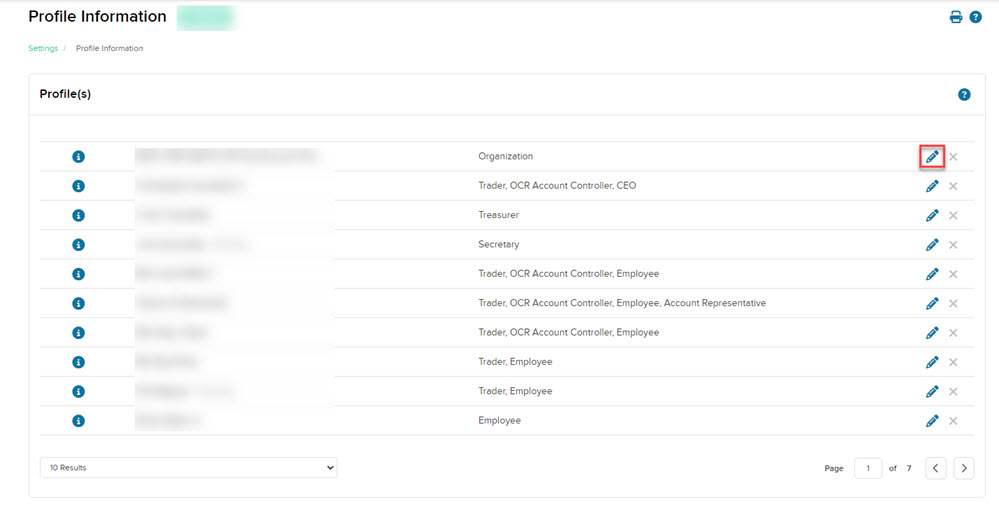The width and height of the screenshot is (999, 513).
Task: Edit the CEO profile row
Action: tap(932, 186)
